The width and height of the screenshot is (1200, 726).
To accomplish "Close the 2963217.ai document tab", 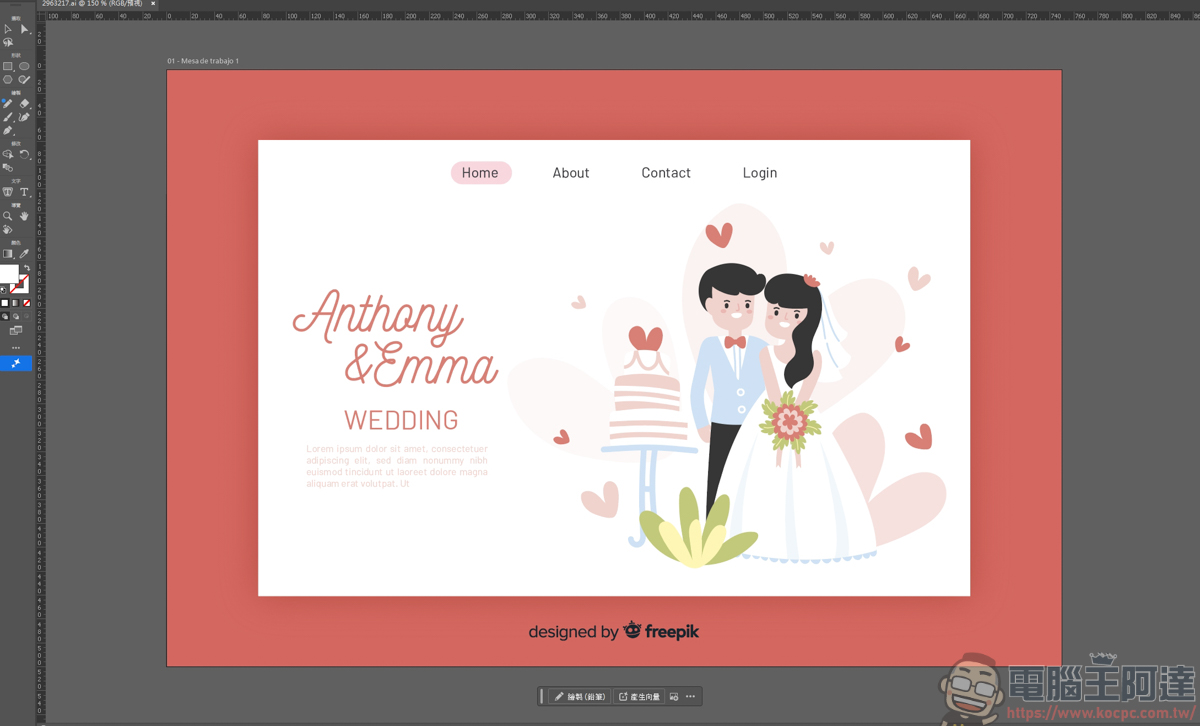I will pos(153,4).
